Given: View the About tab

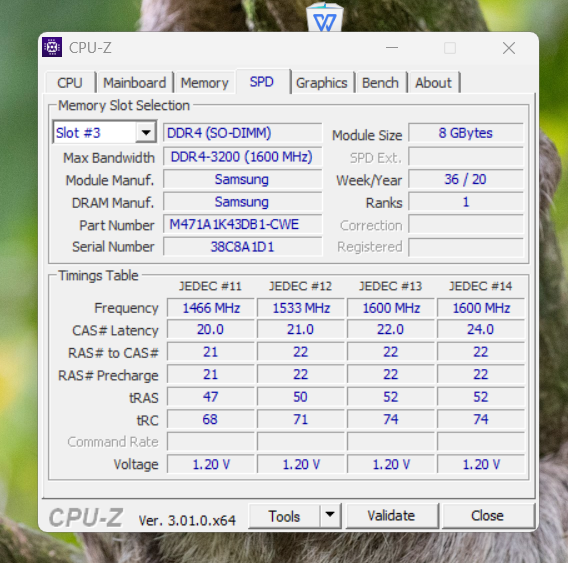Looking at the screenshot, I should pos(433,83).
